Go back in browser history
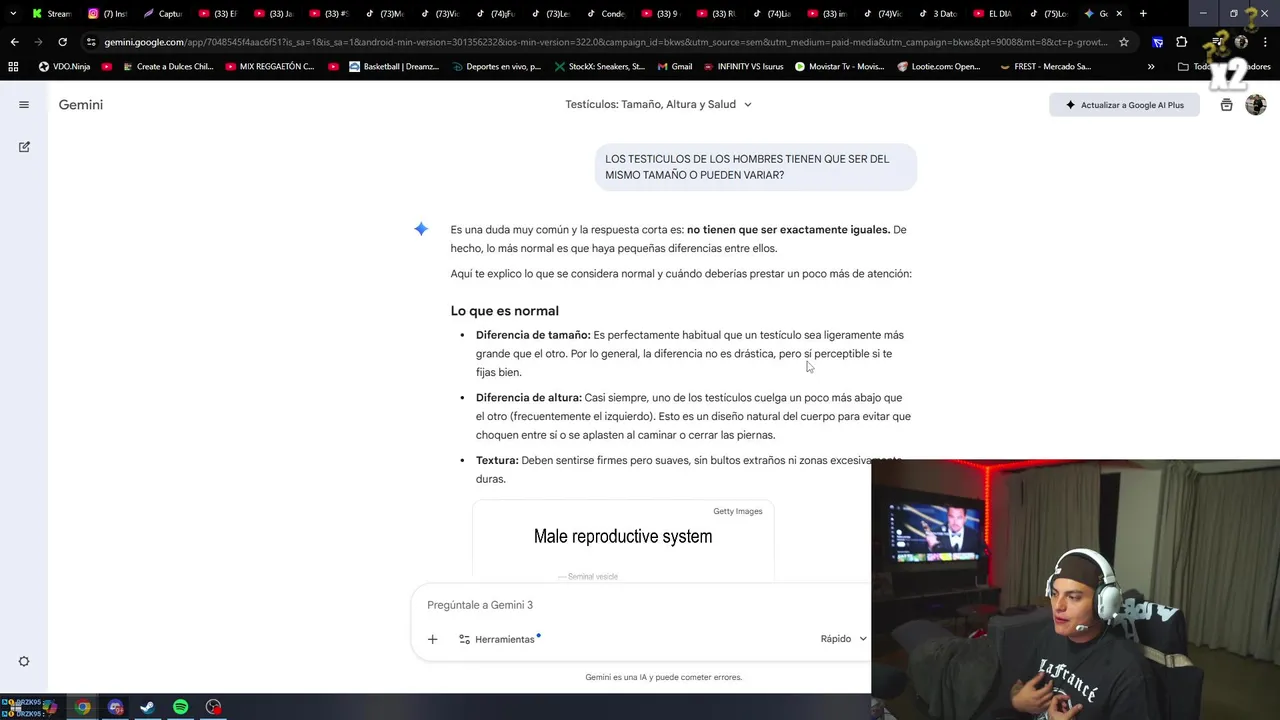Image resolution: width=1280 pixels, height=720 pixels. 14,42
